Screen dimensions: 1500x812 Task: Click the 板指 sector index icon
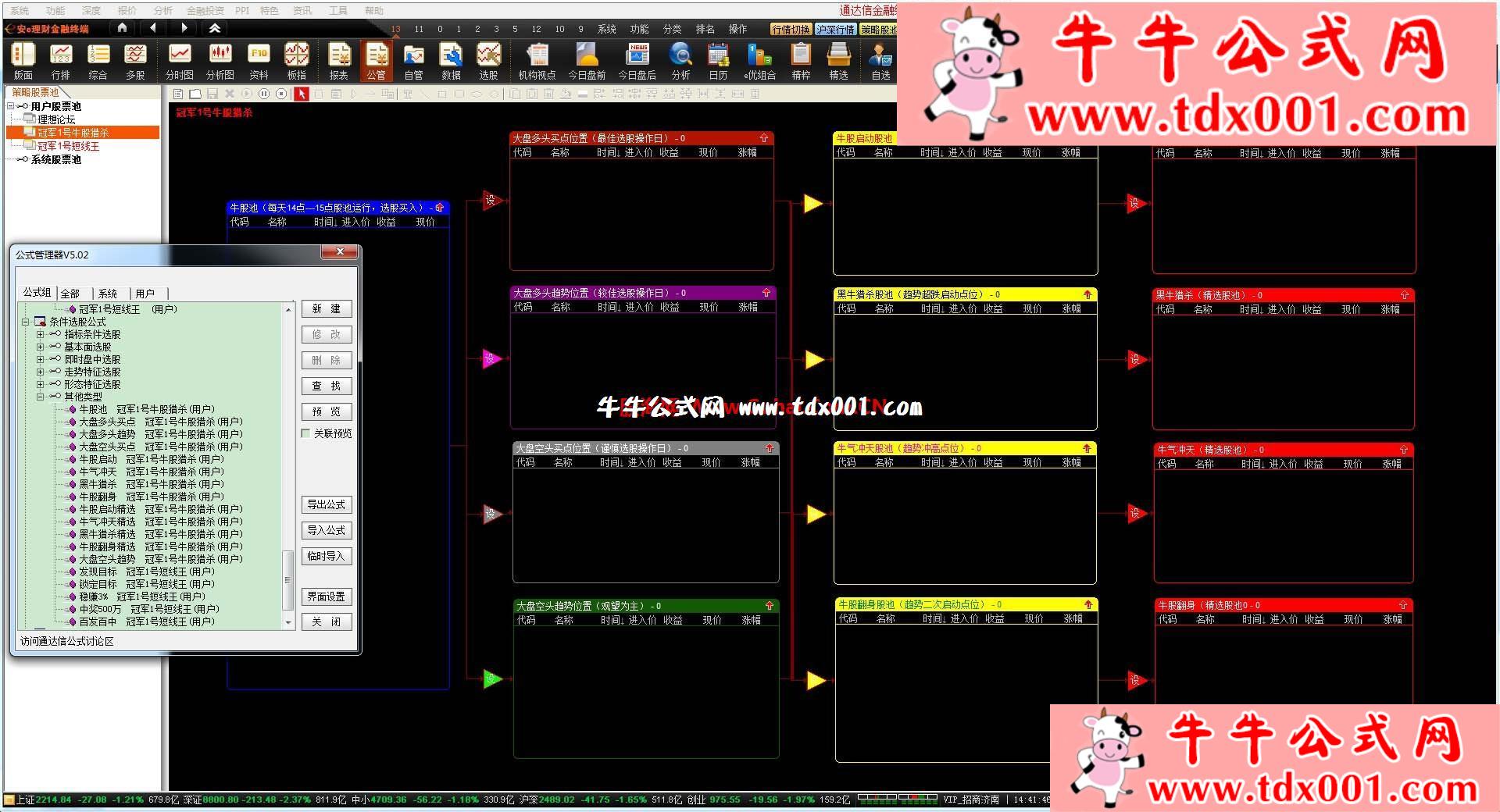pos(297,61)
